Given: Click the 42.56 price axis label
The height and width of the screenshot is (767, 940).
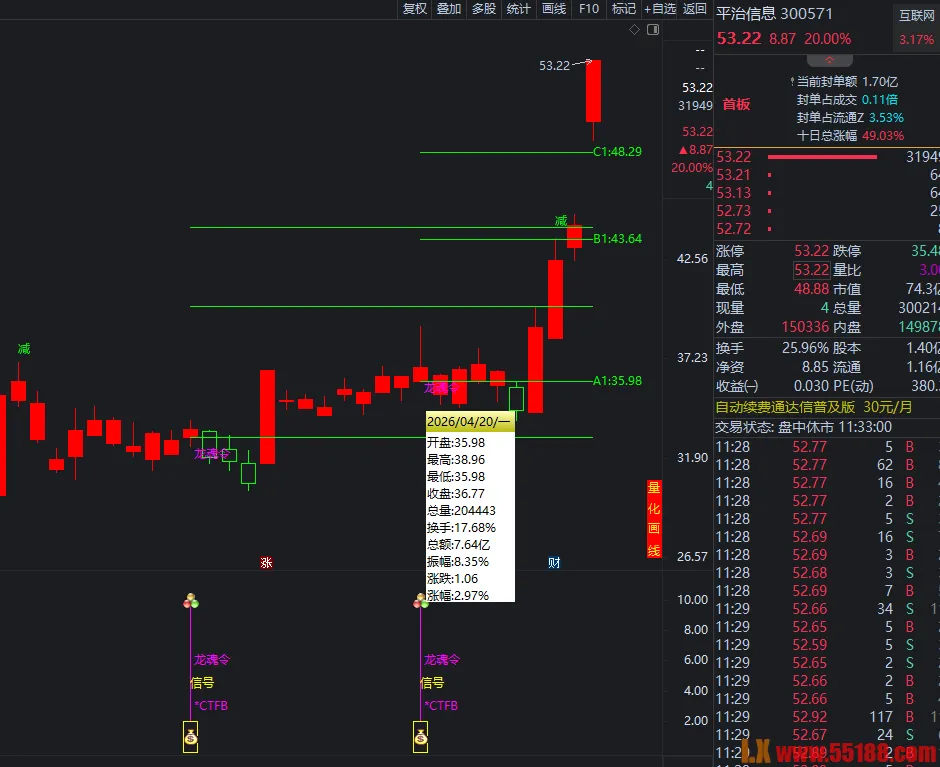Looking at the screenshot, I should click(x=692, y=258).
